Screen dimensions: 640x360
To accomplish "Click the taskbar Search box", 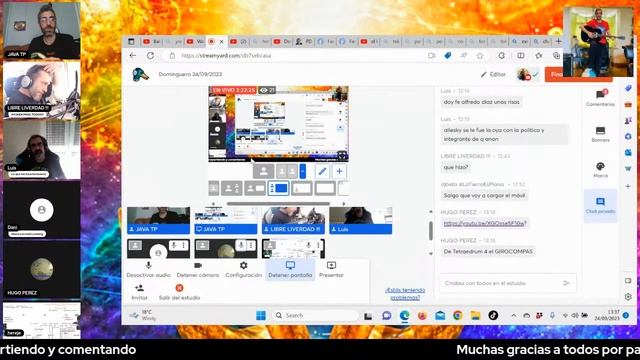I will tap(315, 315).
